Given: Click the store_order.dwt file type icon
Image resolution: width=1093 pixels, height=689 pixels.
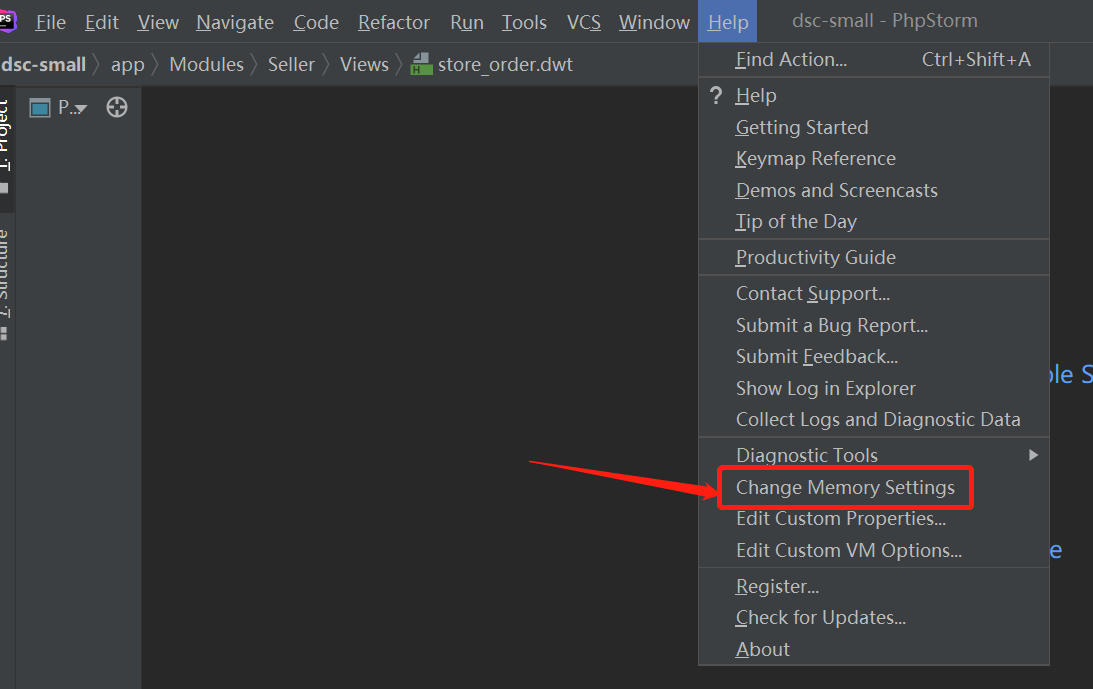Looking at the screenshot, I should [420, 64].
